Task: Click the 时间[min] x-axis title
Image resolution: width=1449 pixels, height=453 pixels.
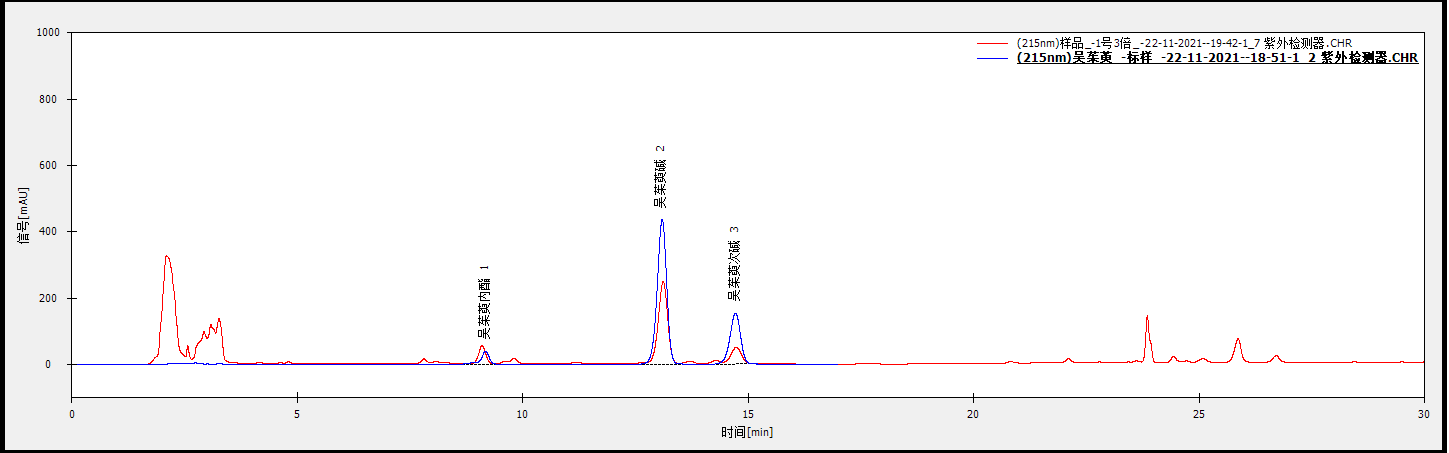Action: tap(747, 432)
